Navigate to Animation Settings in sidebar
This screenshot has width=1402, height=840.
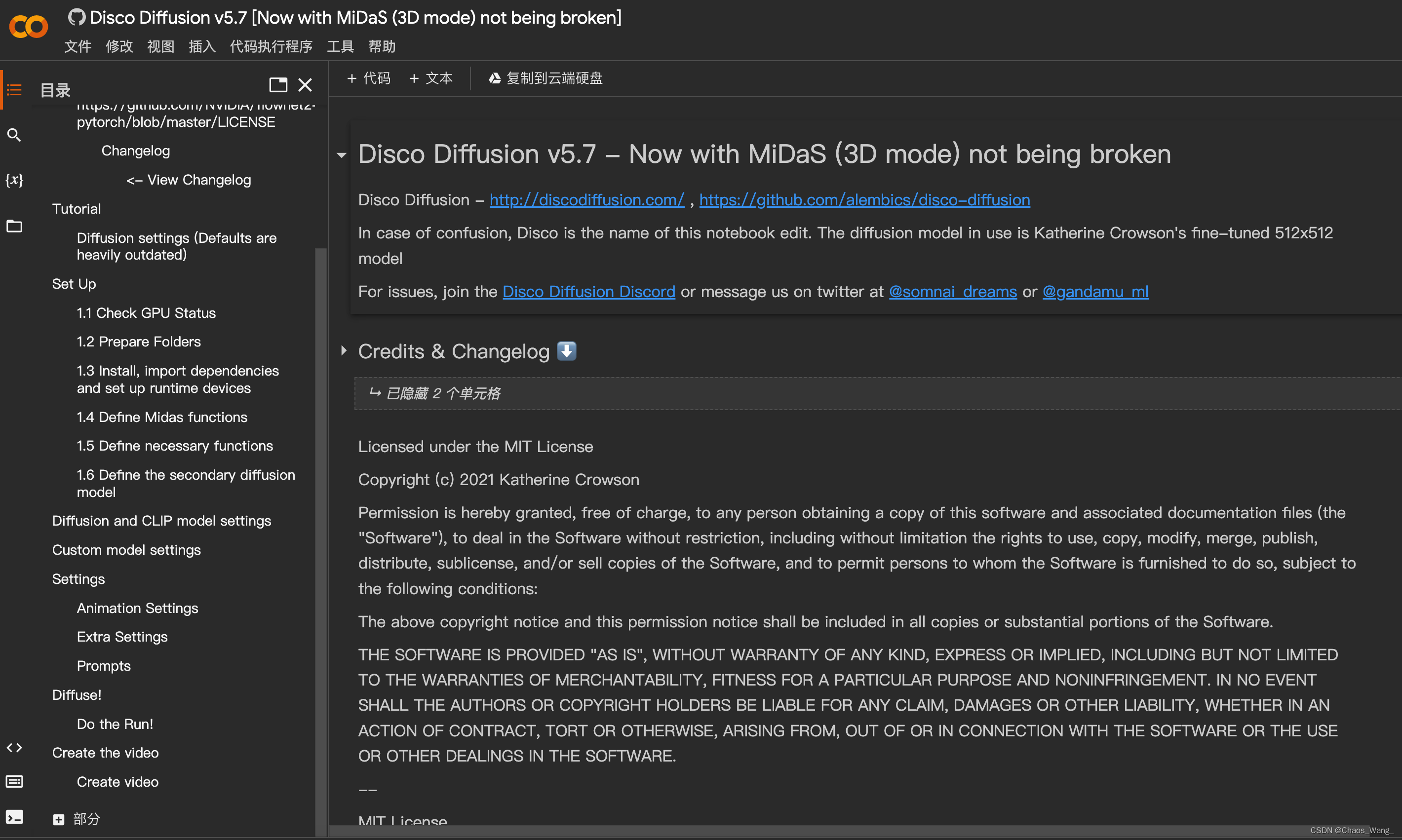pyautogui.click(x=137, y=607)
